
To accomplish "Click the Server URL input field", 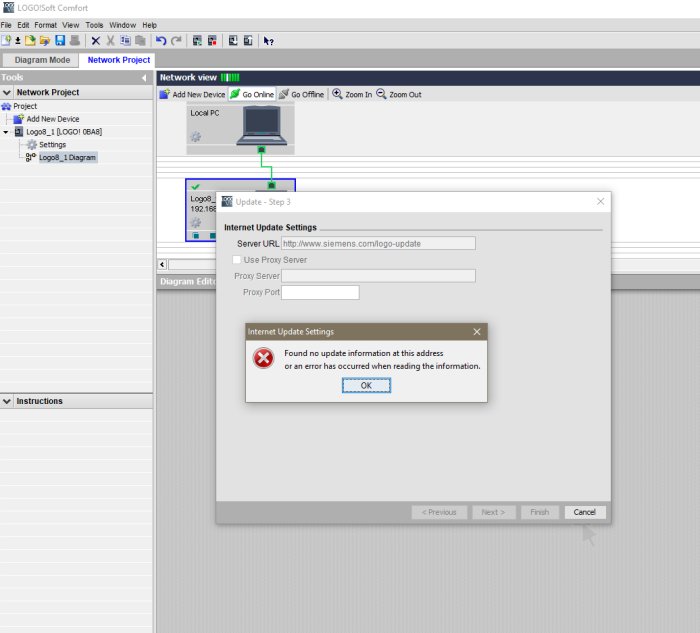I will click(x=379, y=243).
